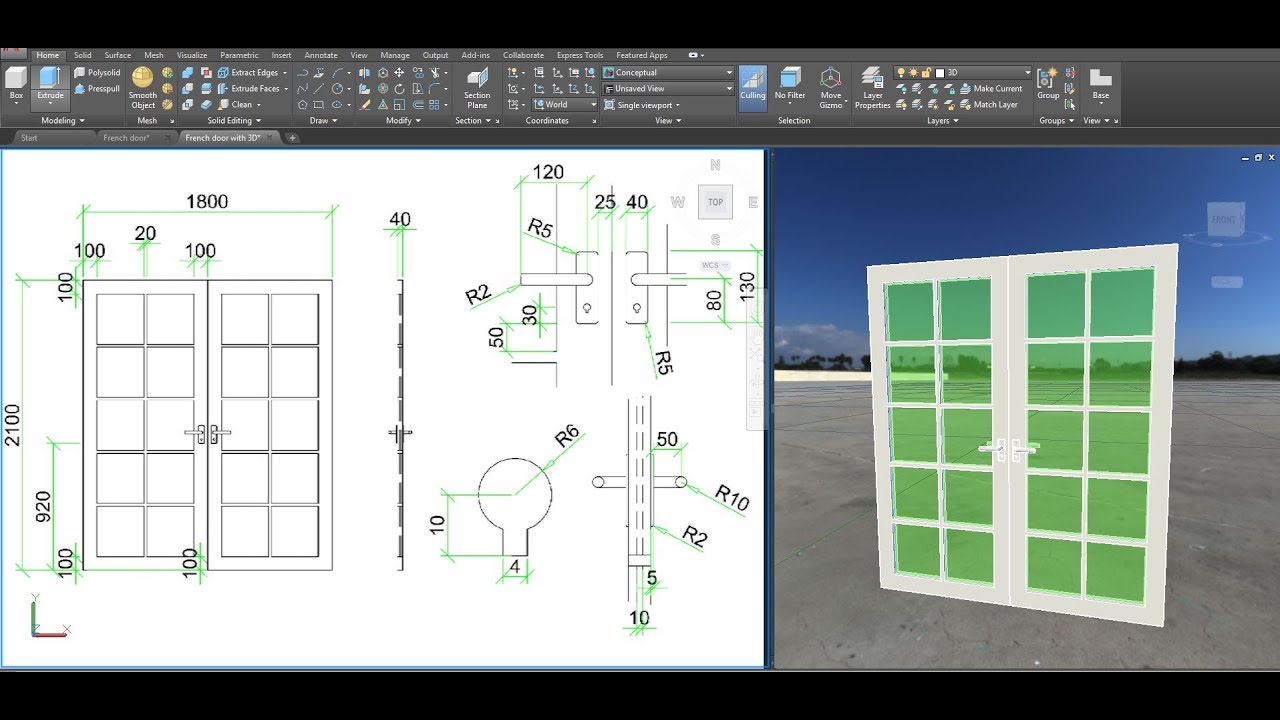Click the No Filter selection icon

click(790, 84)
